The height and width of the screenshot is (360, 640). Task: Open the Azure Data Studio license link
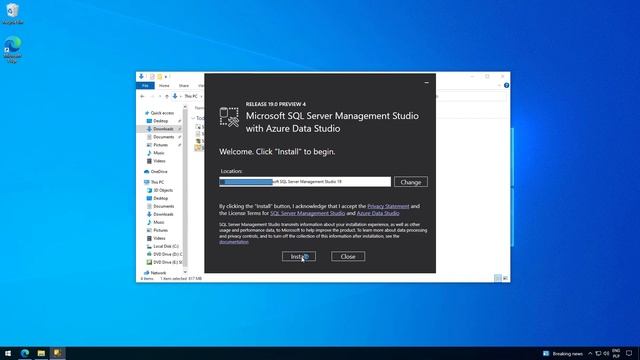(x=378, y=213)
